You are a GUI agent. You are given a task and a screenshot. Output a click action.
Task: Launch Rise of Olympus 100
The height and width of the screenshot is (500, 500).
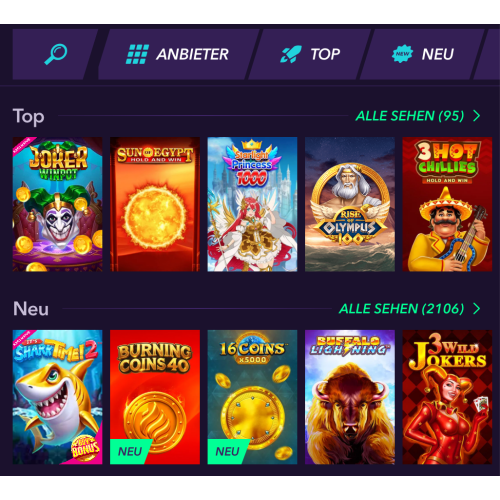(x=350, y=204)
